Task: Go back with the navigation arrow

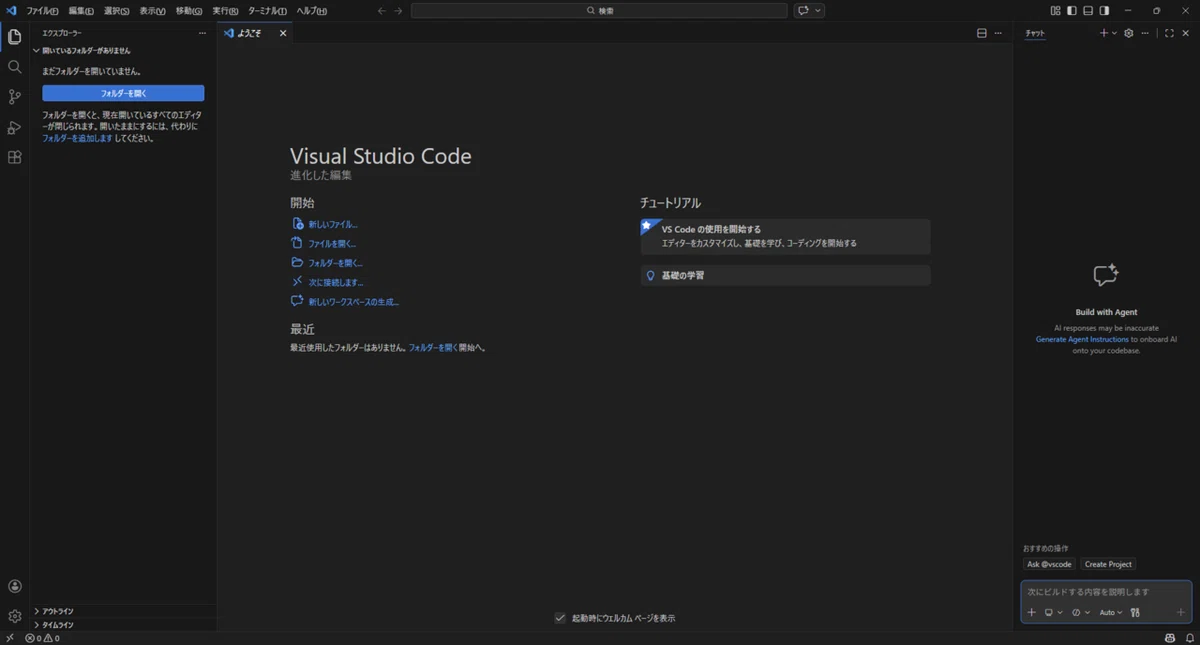Action: (382, 10)
